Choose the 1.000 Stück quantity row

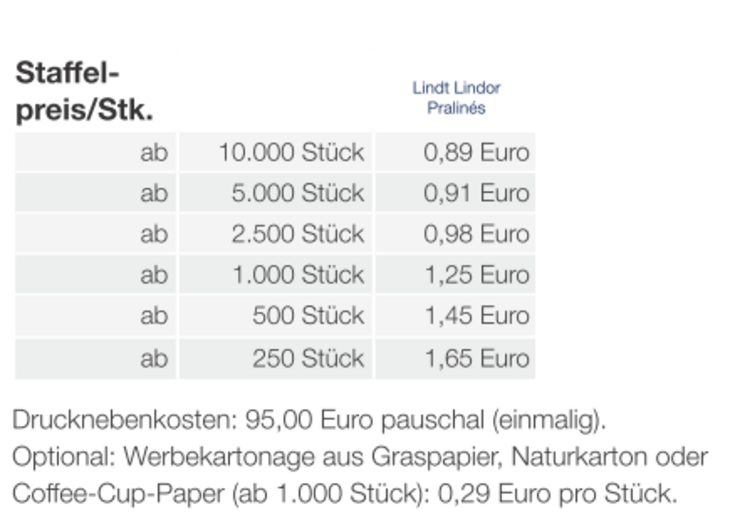[x=297, y=275]
